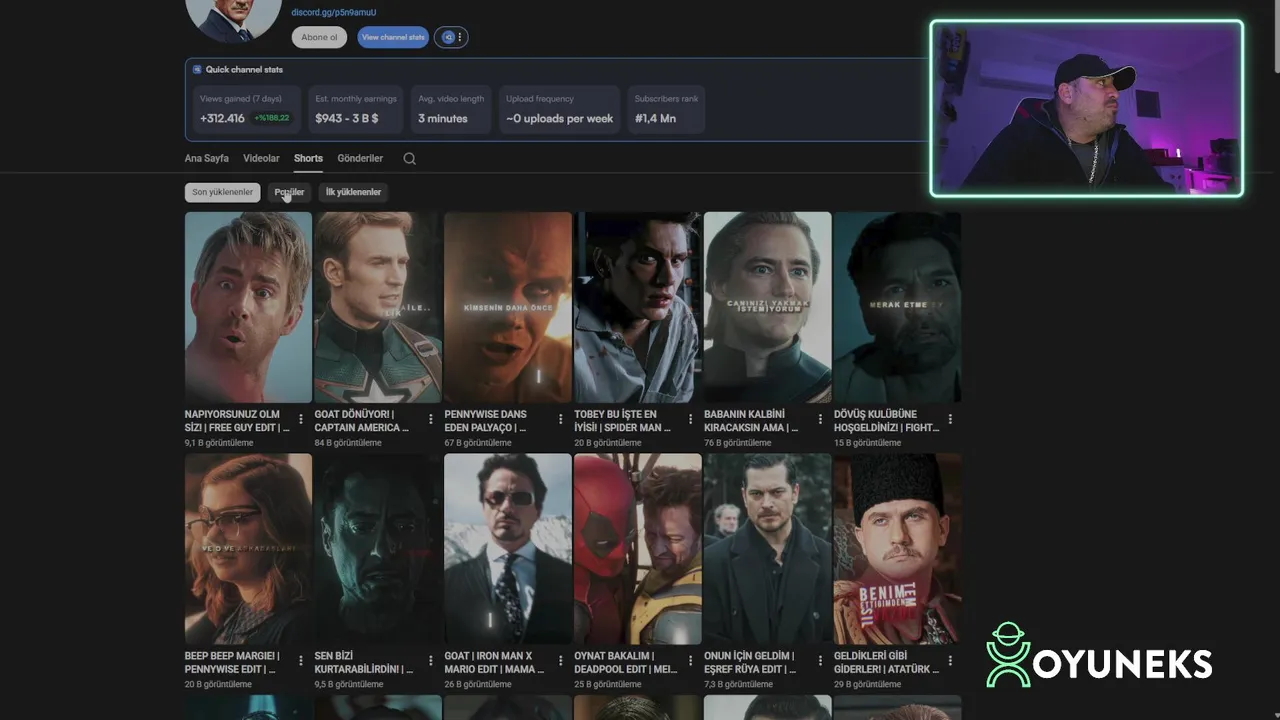Click Upload frequency stat card
The image size is (1280, 720).
click(559, 110)
